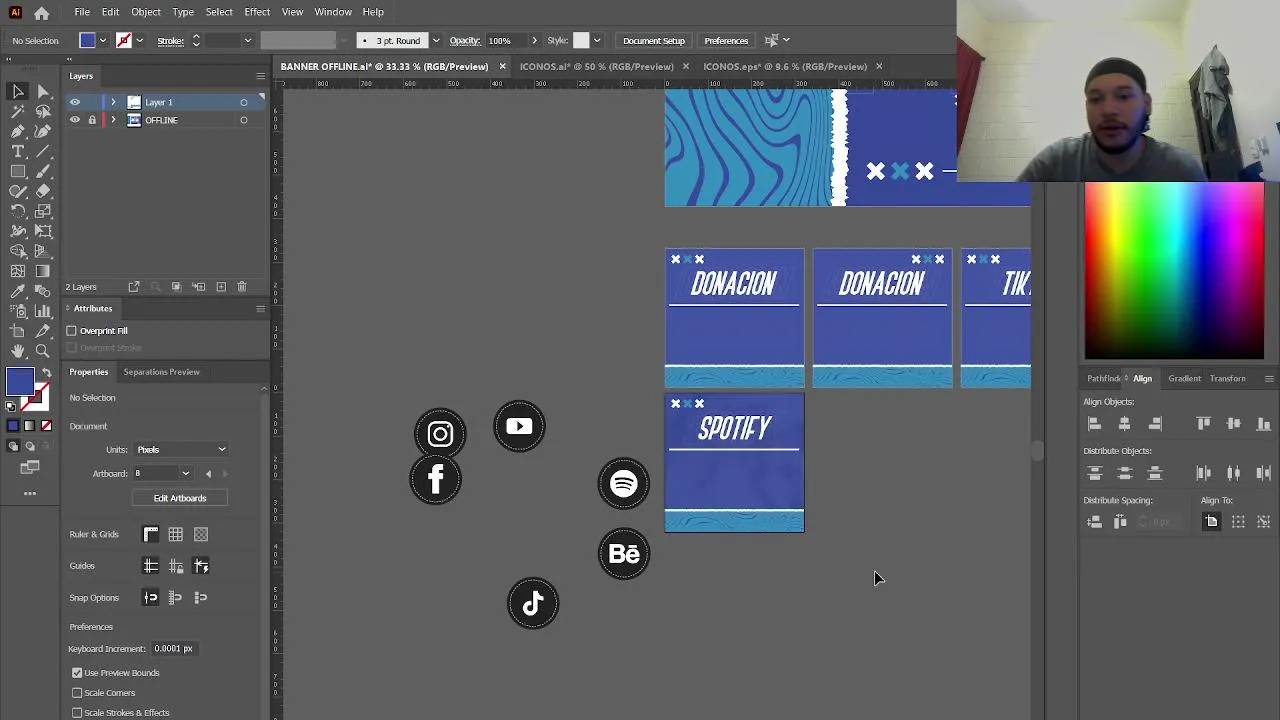Open stroke color dropdown in control bar
1280x720 pixels.
pos(139,41)
